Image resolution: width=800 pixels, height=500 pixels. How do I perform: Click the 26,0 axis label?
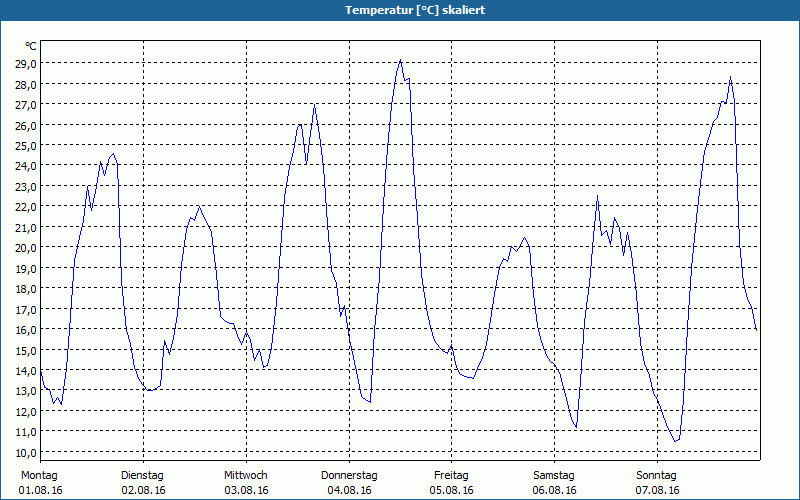26,125
